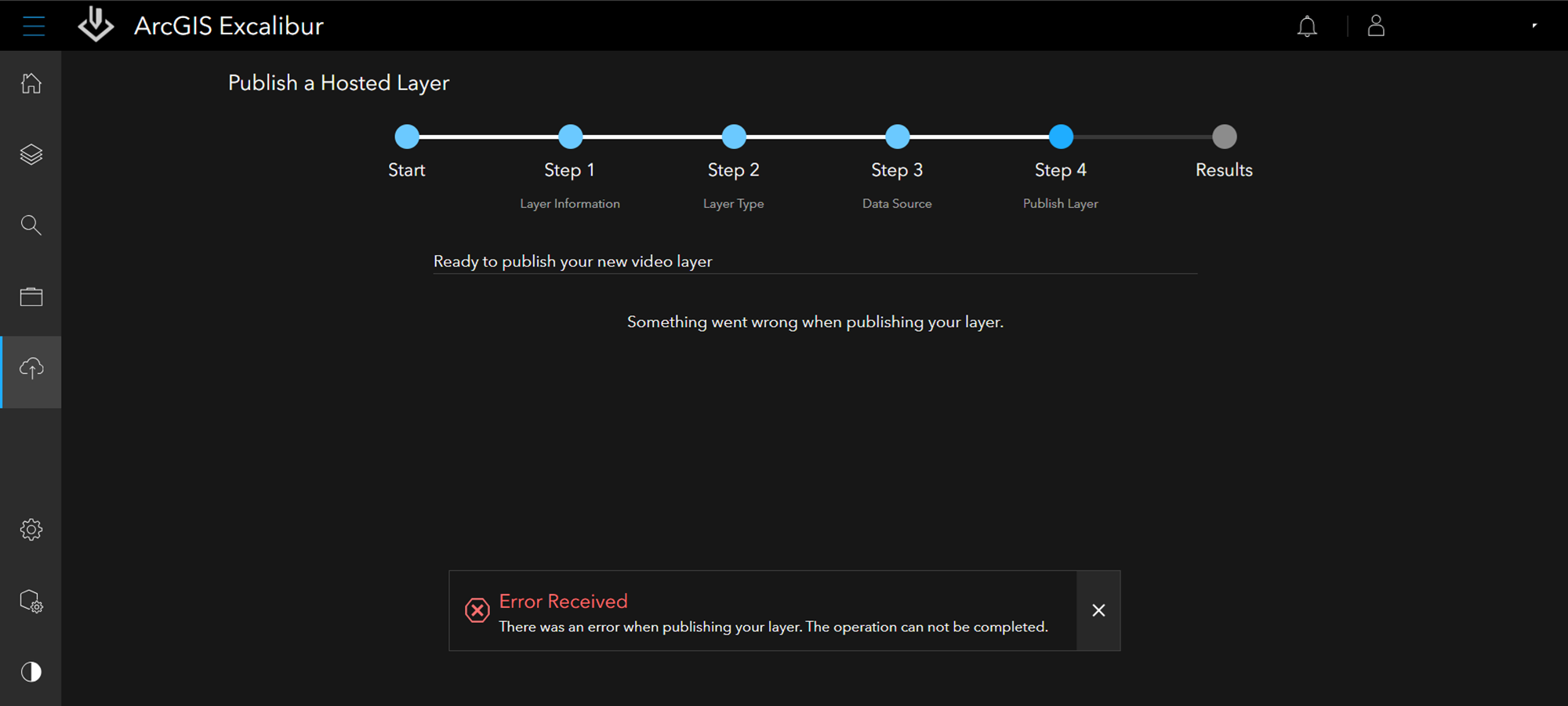Select Step 3 Data Source circle

[897, 136]
